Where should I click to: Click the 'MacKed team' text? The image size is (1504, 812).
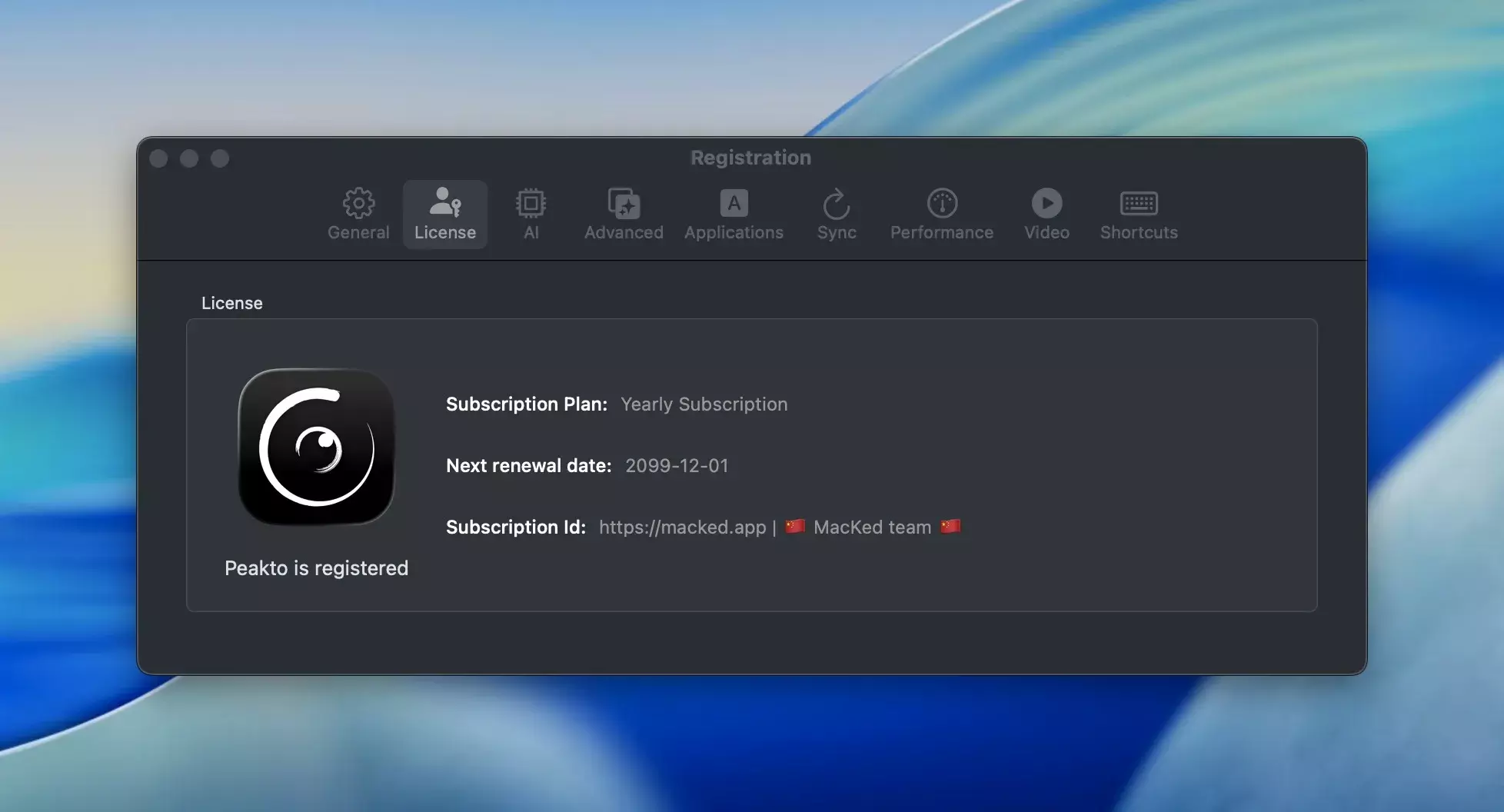point(872,527)
